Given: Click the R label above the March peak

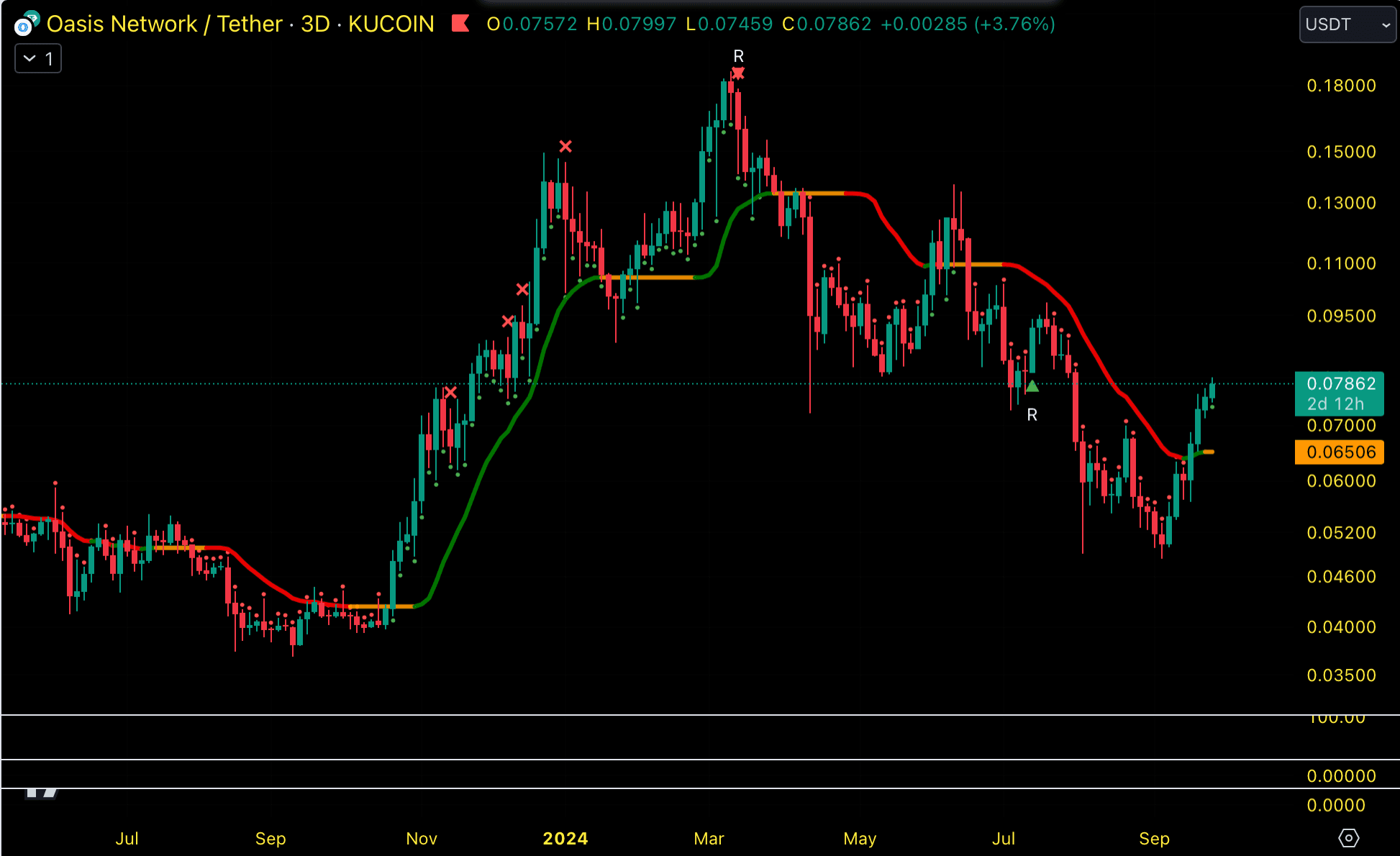Looking at the screenshot, I should click(x=739, y=56).
